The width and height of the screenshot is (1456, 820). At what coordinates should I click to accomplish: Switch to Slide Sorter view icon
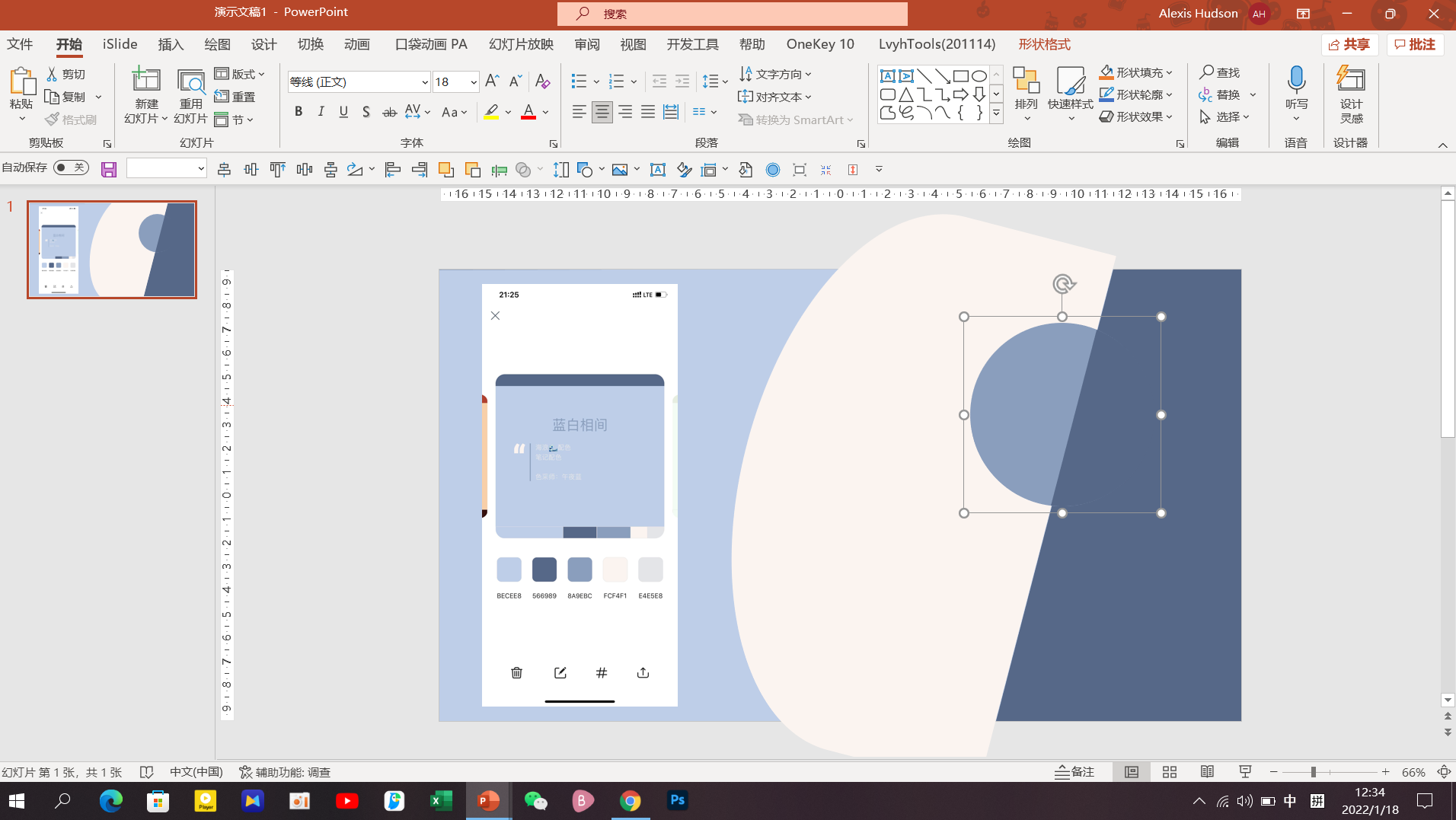coord(1170,772)
